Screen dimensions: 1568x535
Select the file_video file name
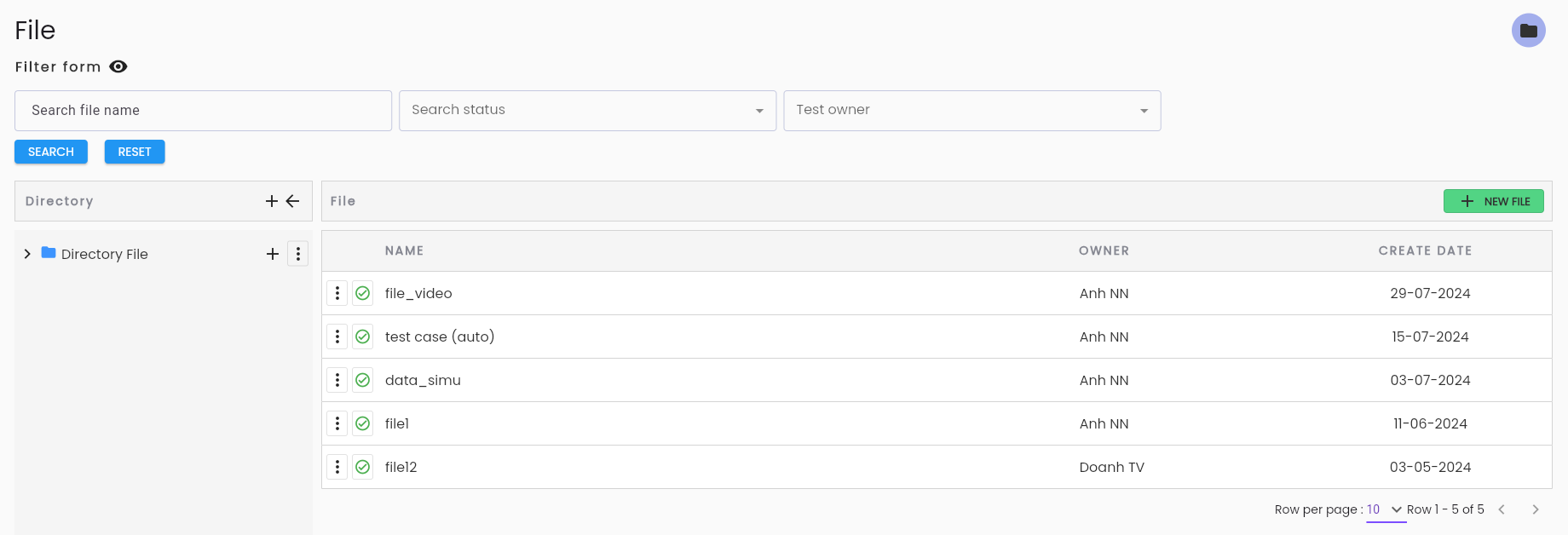coord(418,293)
